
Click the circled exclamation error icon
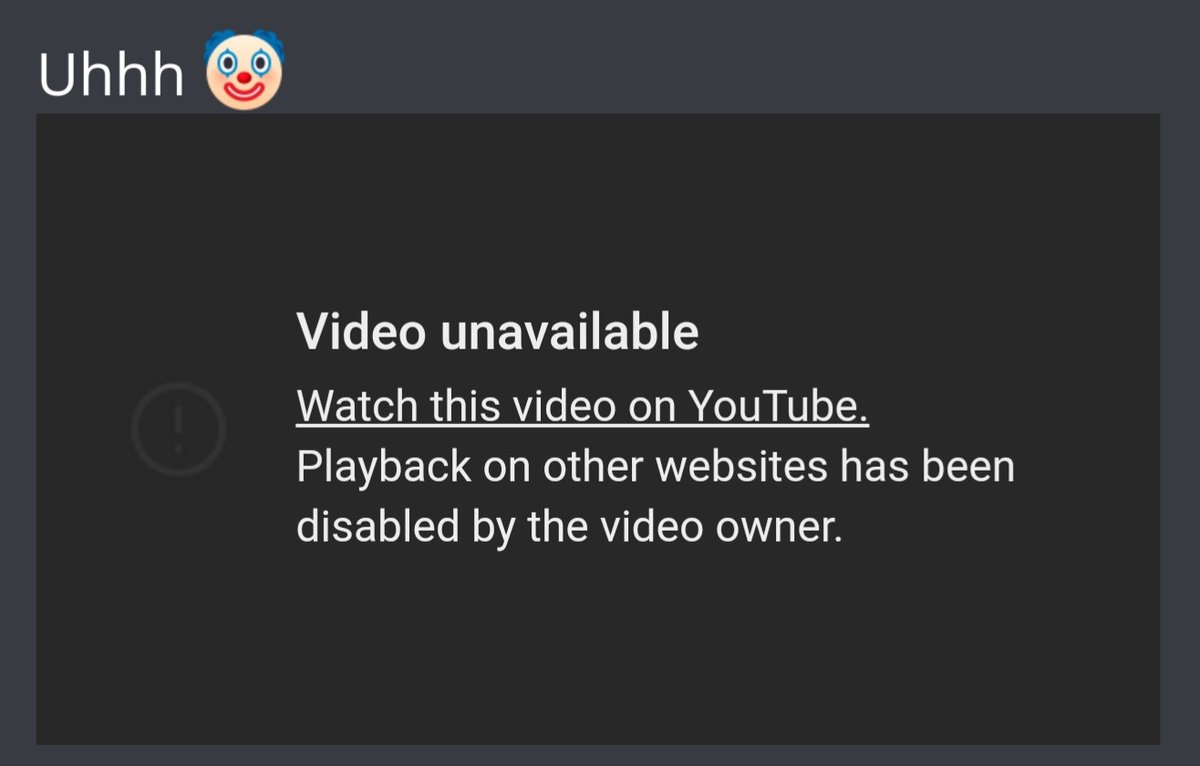click(179, 429)
